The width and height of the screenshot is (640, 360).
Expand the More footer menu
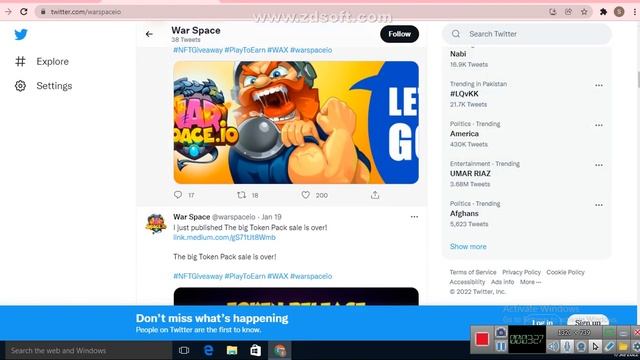[530, 282]
